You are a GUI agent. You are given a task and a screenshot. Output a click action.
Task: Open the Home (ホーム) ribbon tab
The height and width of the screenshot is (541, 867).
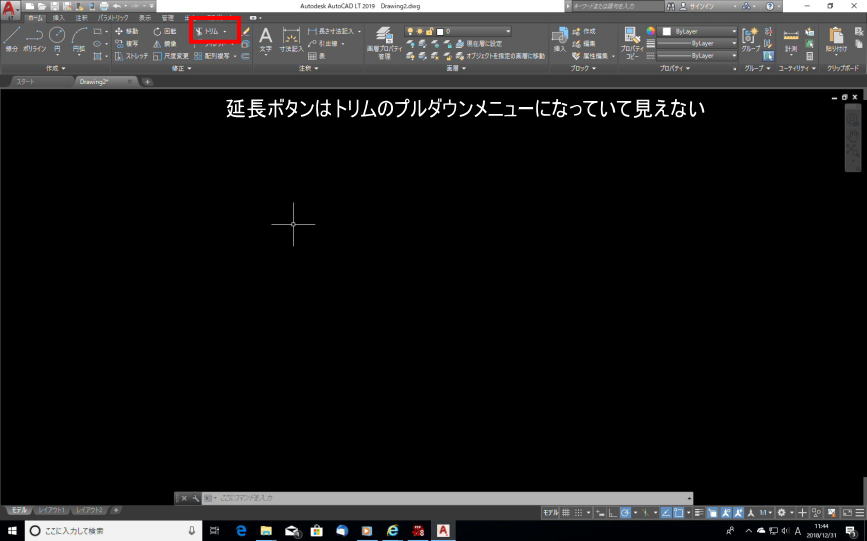[35, 18]
